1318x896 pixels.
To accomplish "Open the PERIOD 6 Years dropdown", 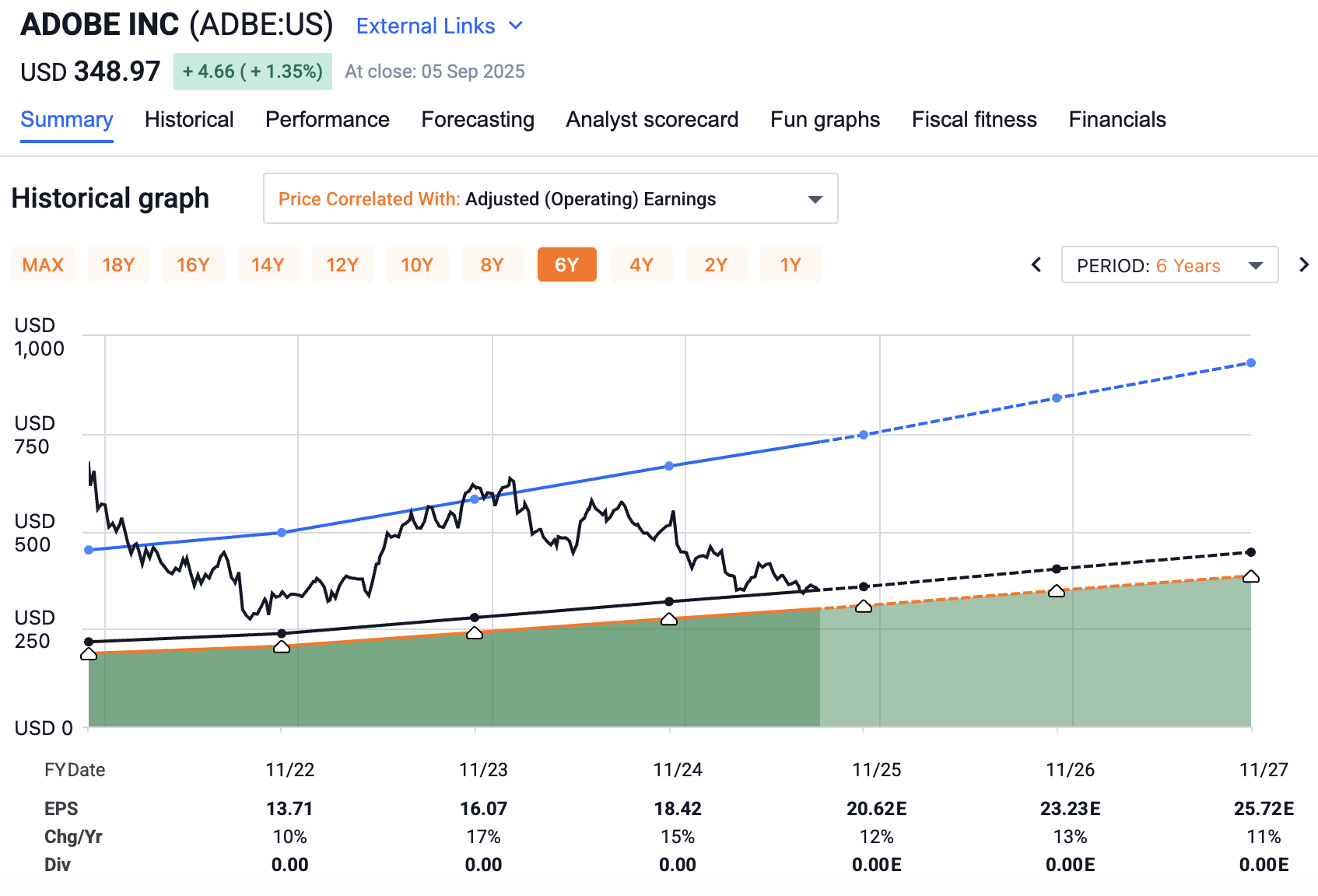I will pos(1169,265).
